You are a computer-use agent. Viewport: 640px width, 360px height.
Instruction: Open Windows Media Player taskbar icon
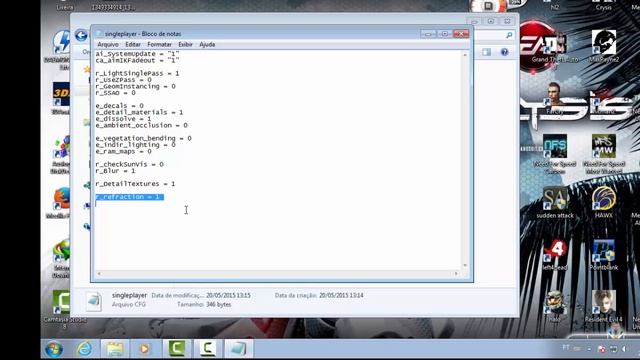point(144,349)
